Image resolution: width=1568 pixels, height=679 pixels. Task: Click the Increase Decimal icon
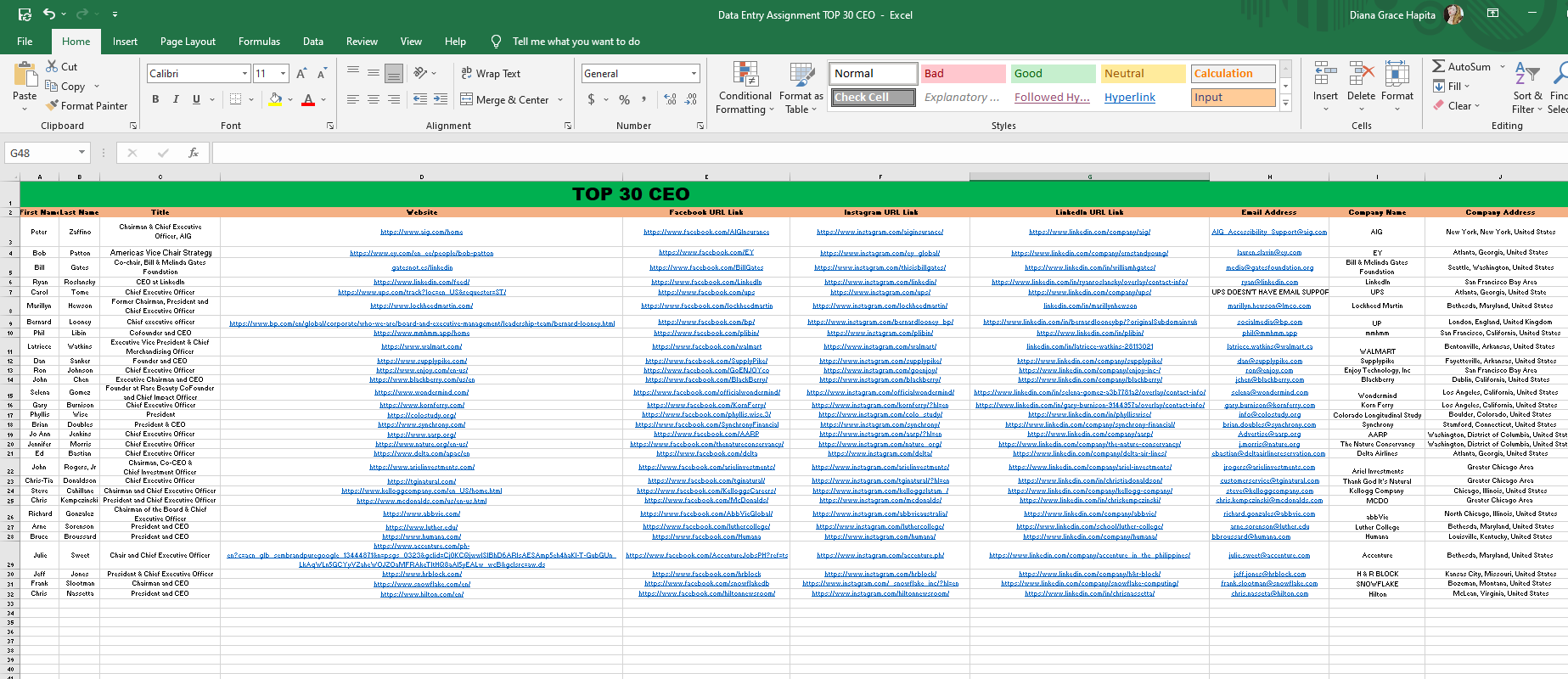[671, 99]
